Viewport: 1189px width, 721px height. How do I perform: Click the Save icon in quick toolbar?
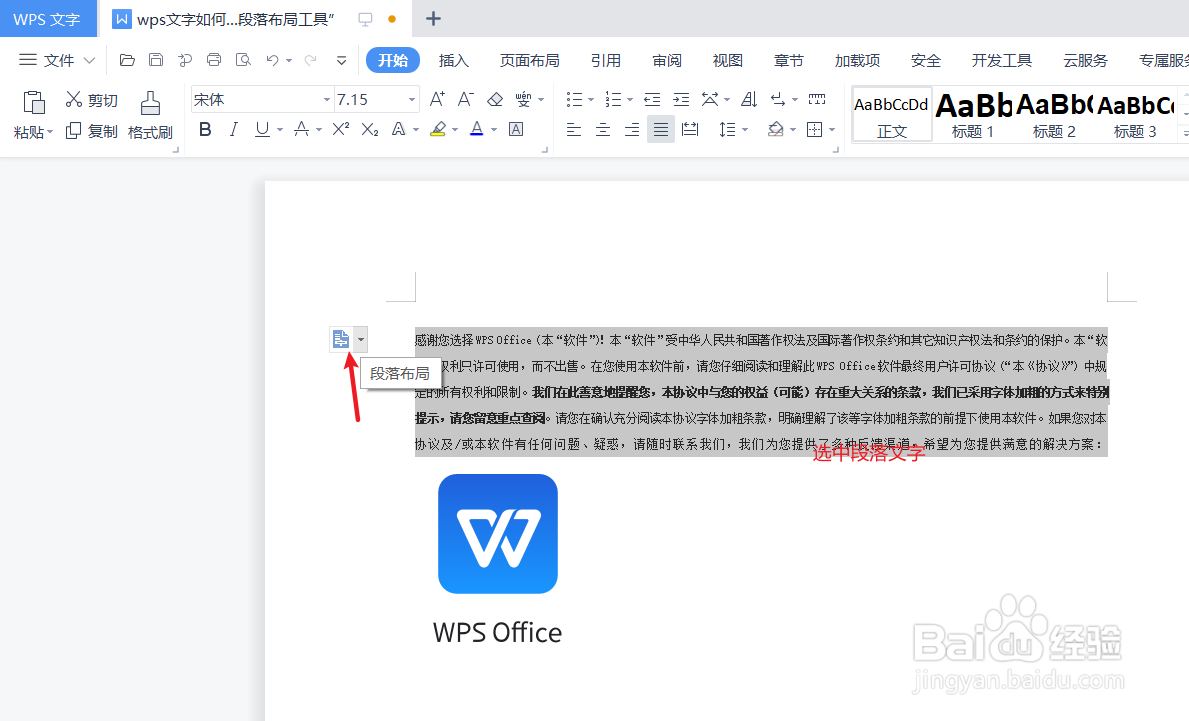point(155,60)
